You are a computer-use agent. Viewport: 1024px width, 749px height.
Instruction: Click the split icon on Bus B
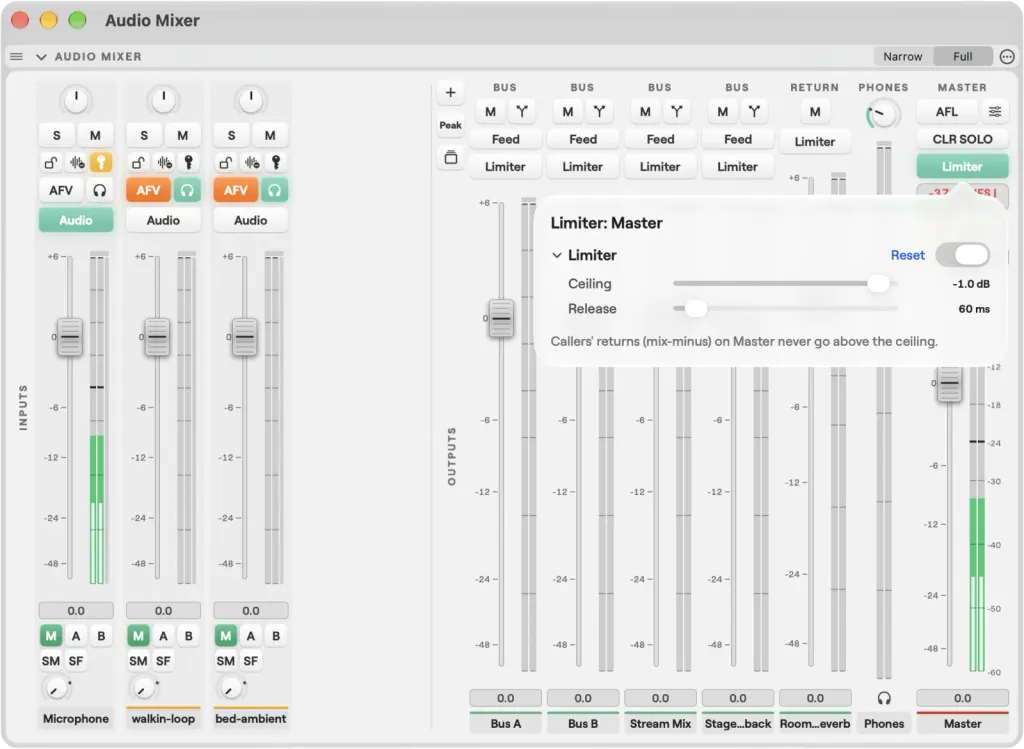(x=599, y=112)
